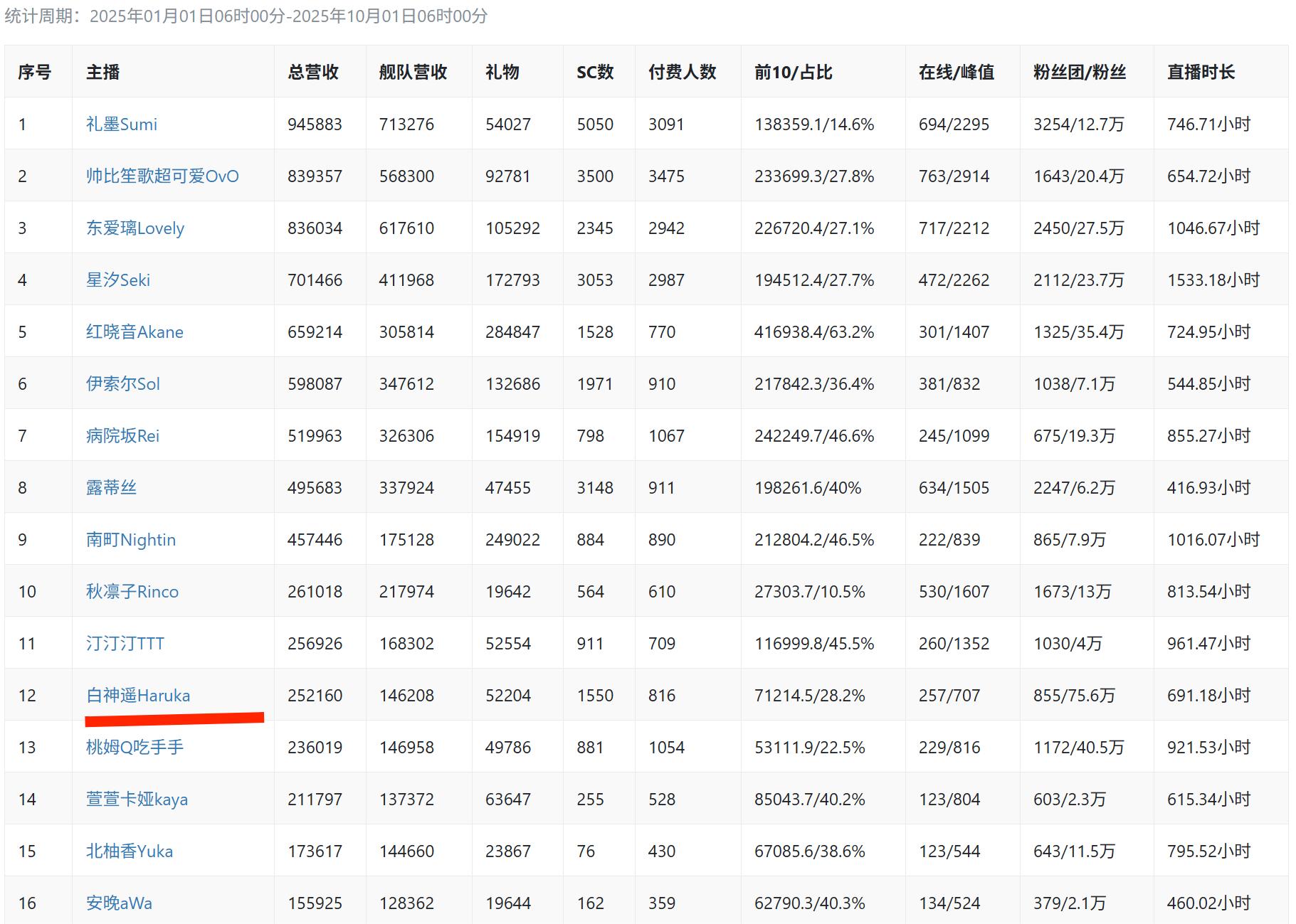
Task: Click the 露蒂丝 streamer link
Action: [x=111, y=488]
